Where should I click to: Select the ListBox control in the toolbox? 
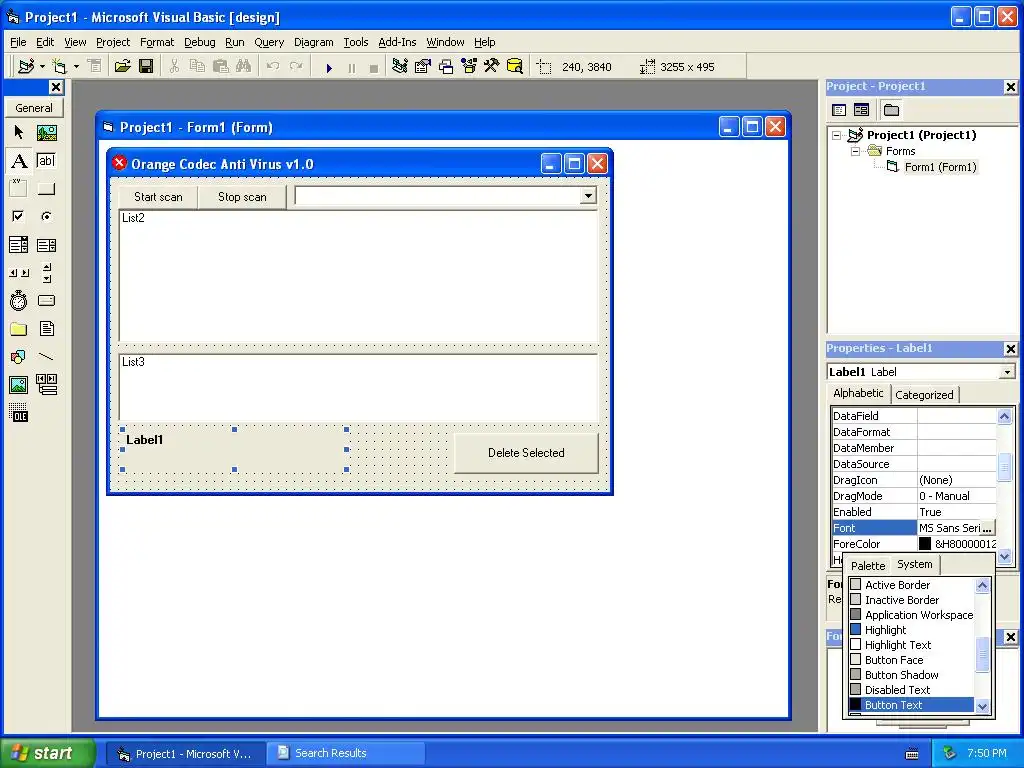point(46,245)
